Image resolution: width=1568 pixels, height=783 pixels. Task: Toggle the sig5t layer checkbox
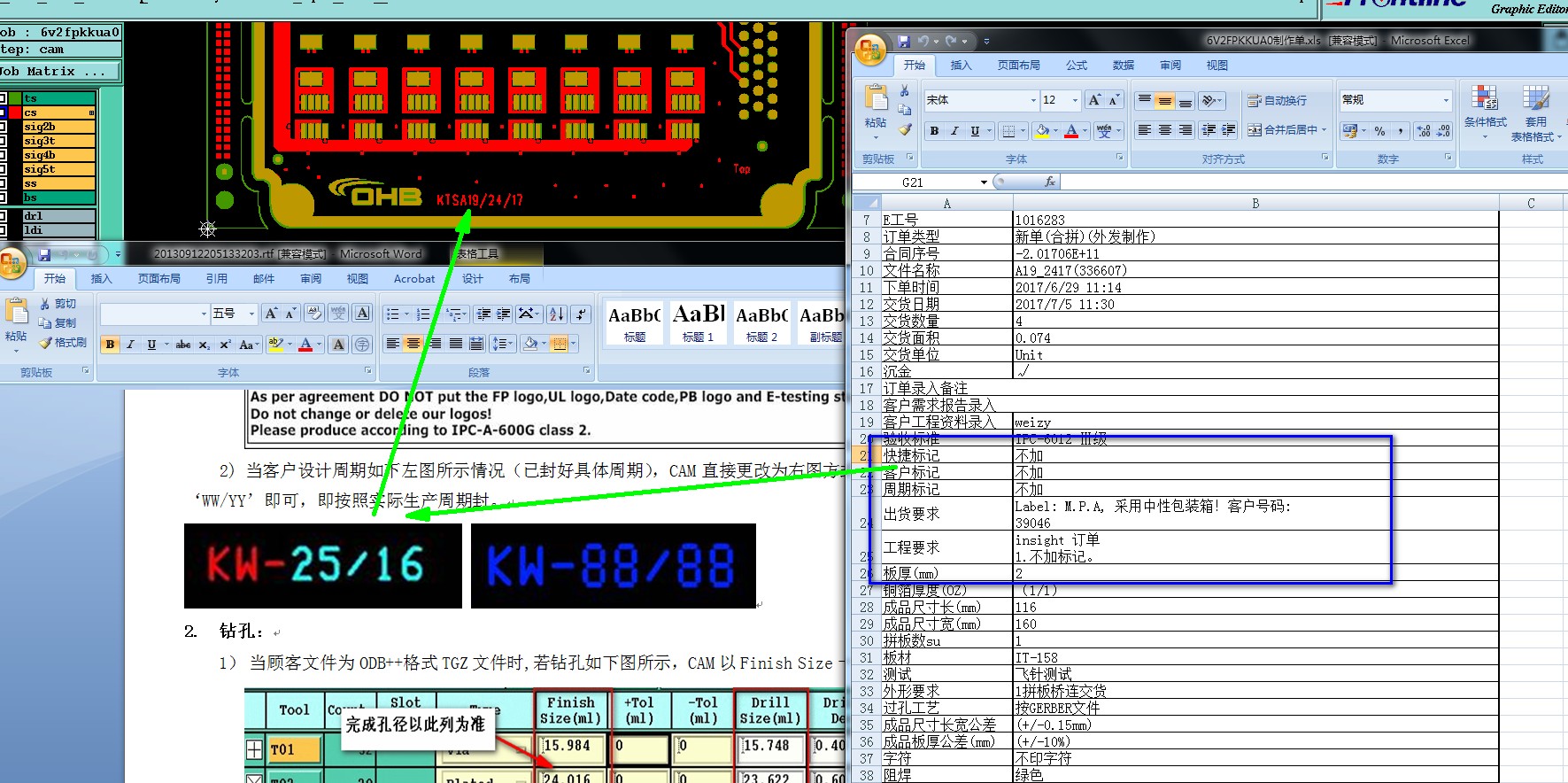click(4, 169)
